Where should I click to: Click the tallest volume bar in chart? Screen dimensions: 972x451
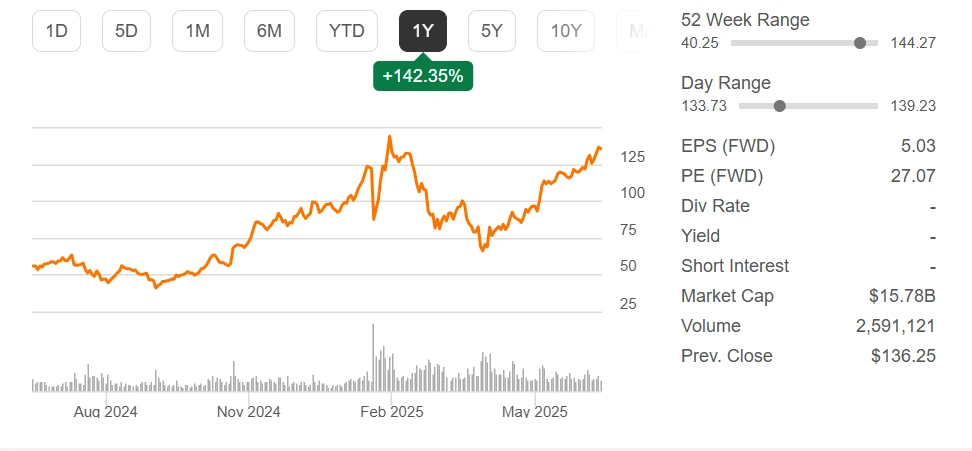pos(374,356)
